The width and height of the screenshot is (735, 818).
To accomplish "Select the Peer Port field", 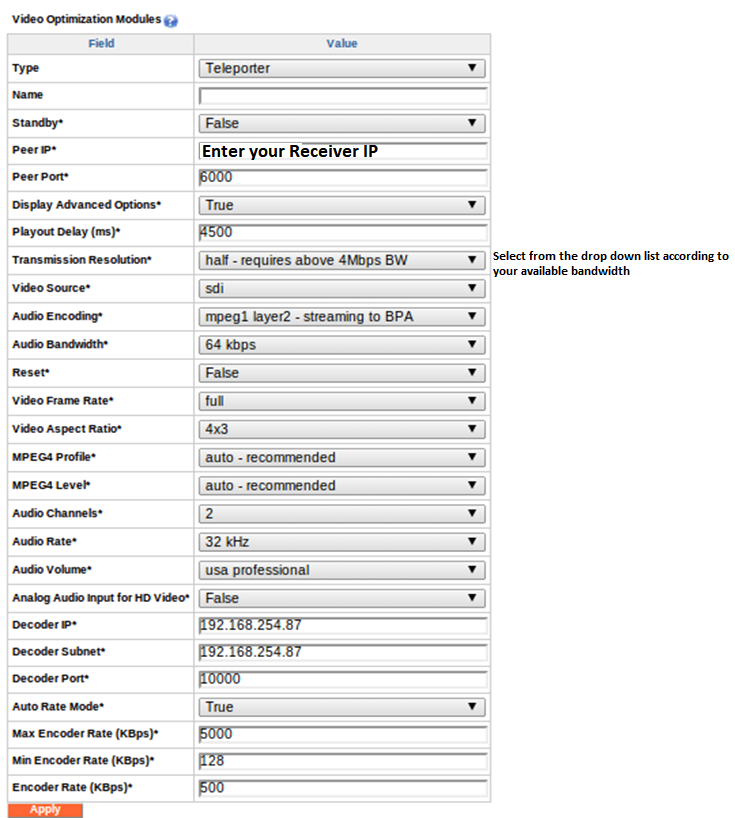I will (343, 177).
